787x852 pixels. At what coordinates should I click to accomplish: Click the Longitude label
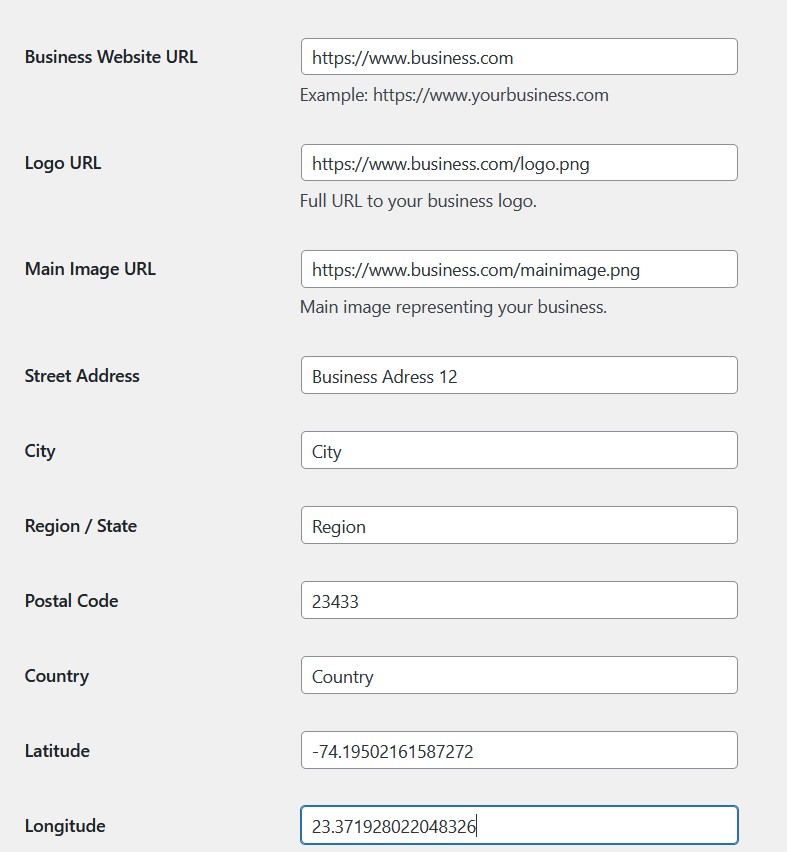tap(64, 826)
